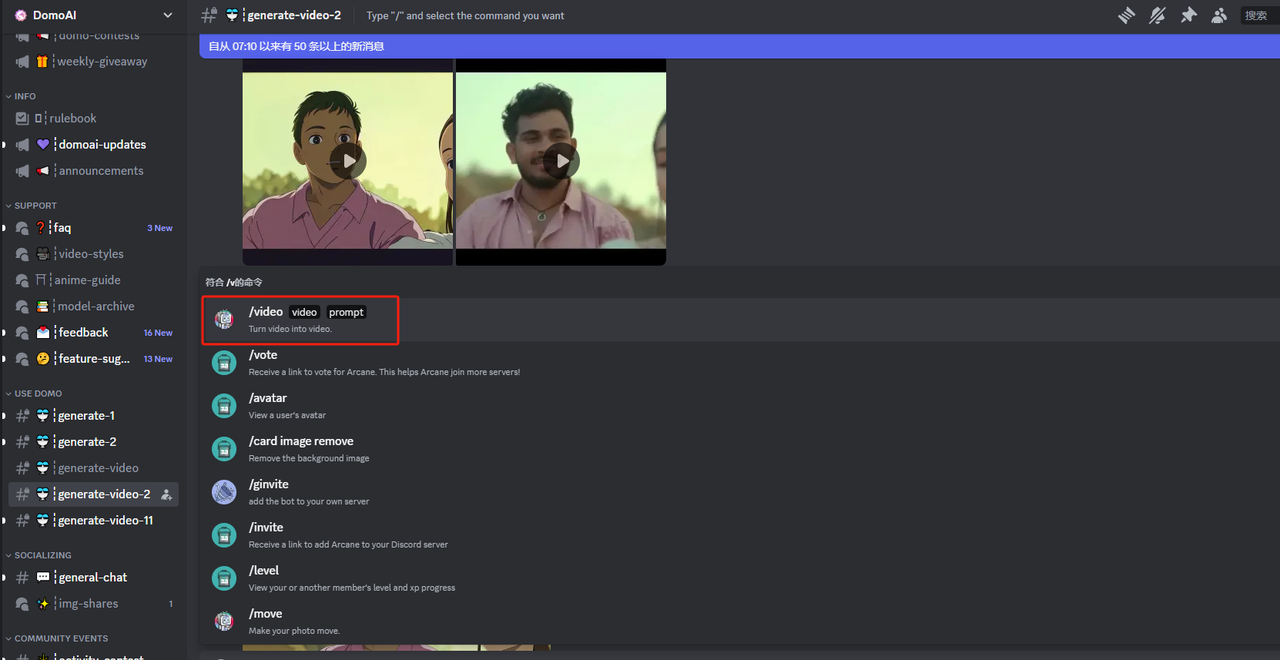Click the rulebook checkbox channel icon

[22, 118]
